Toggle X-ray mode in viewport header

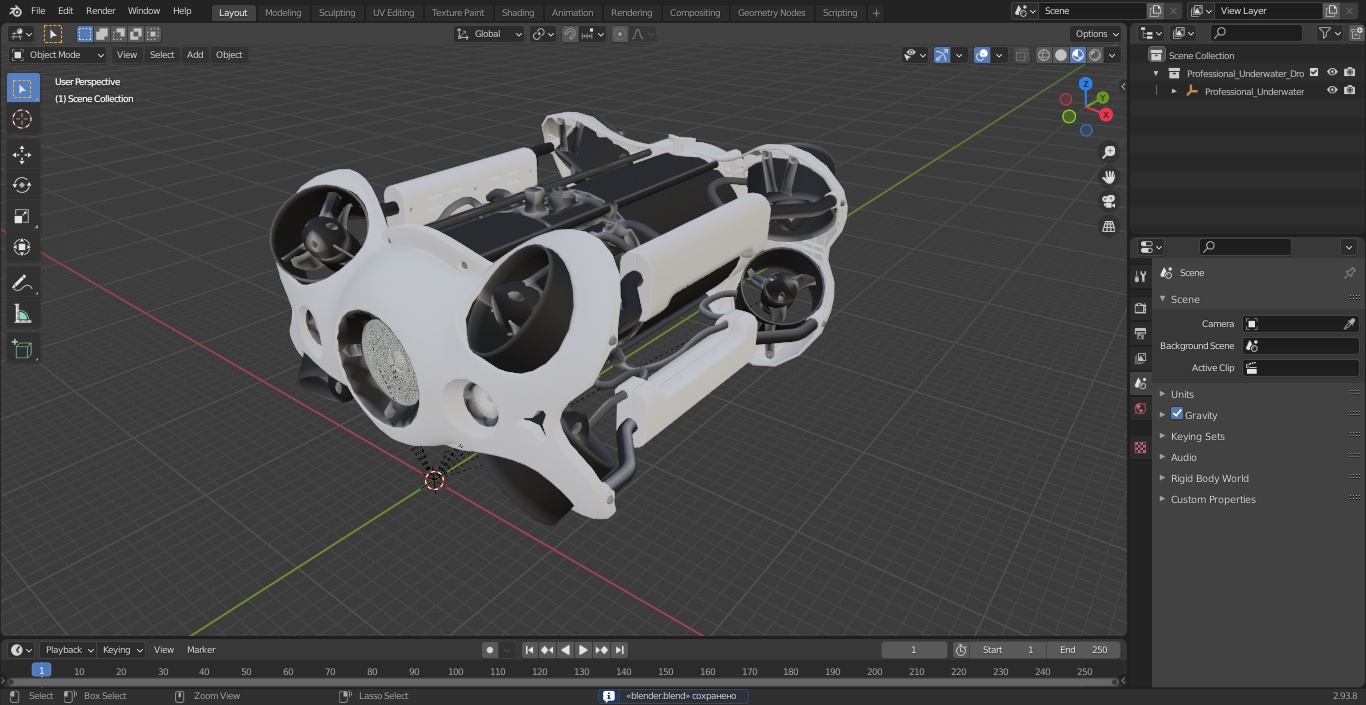(x=1021, y=55)
